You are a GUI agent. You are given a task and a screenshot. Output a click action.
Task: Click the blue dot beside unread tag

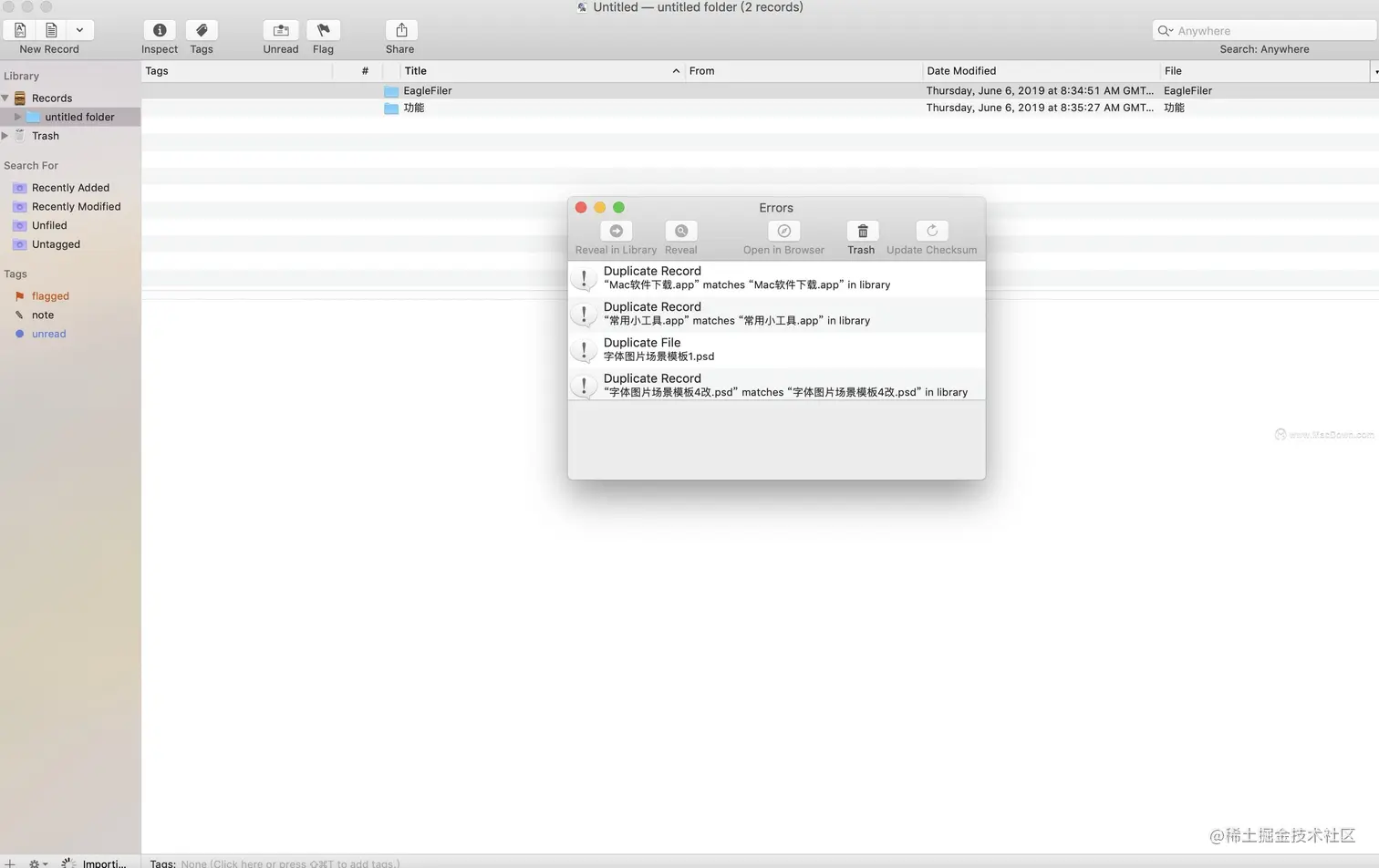click(x=19, y=334)
